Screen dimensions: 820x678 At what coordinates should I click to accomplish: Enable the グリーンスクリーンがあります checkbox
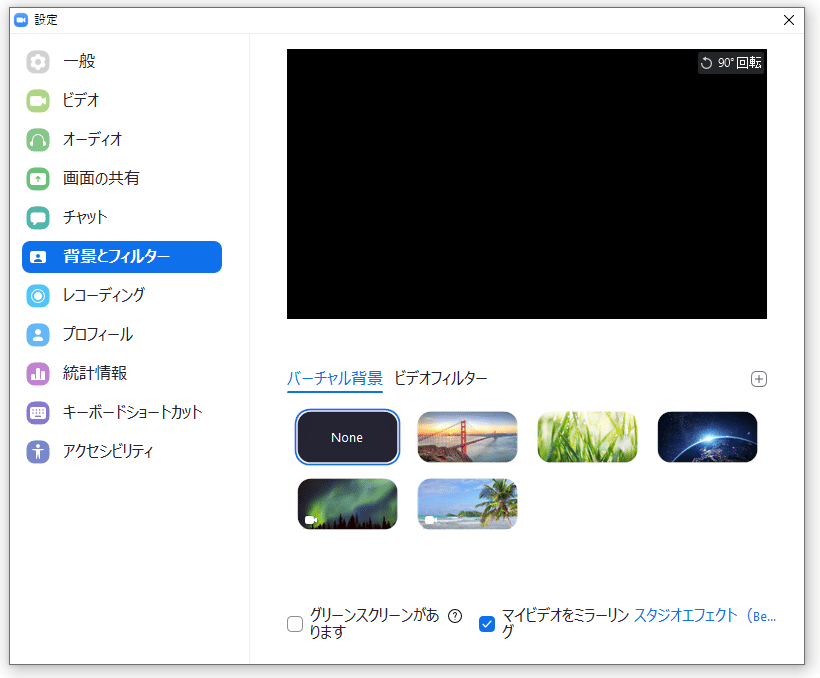pyautogui.click(x=295, y=623)
